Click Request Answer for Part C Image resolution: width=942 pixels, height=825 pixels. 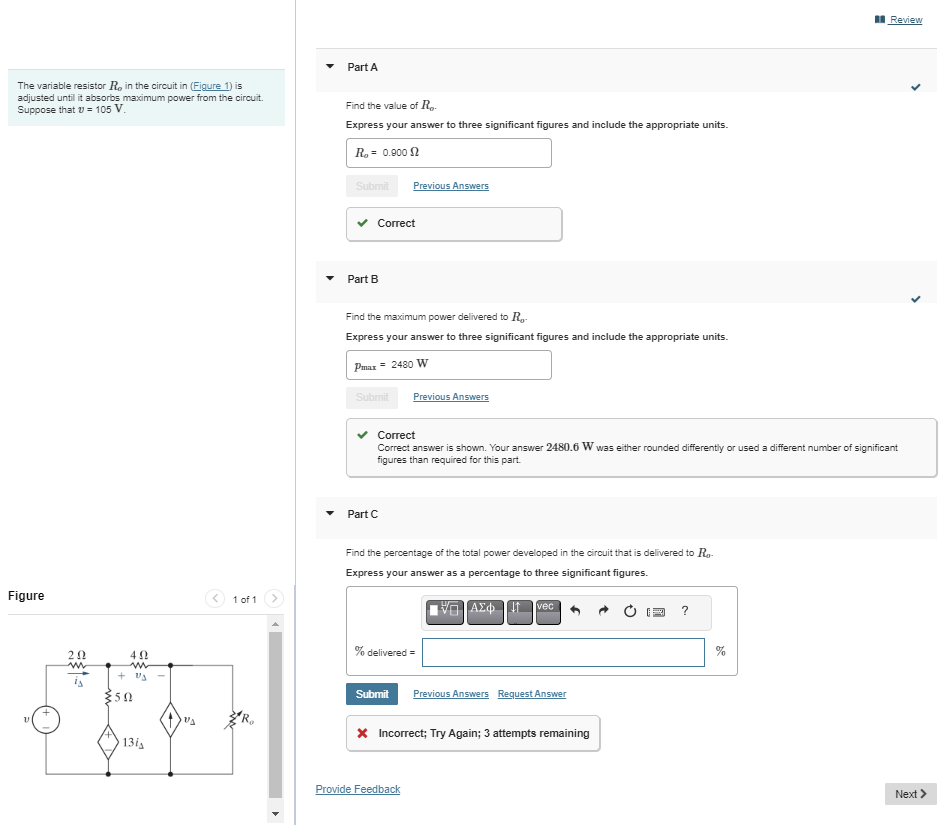tap(532, 693)
